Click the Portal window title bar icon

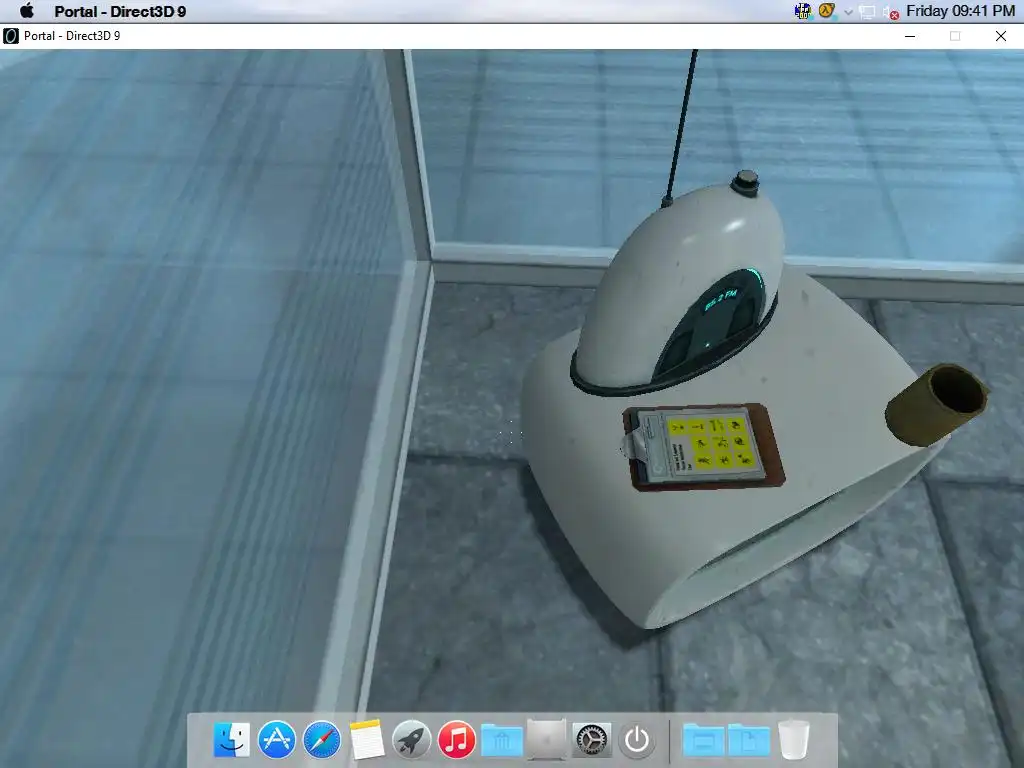[10, 36]
